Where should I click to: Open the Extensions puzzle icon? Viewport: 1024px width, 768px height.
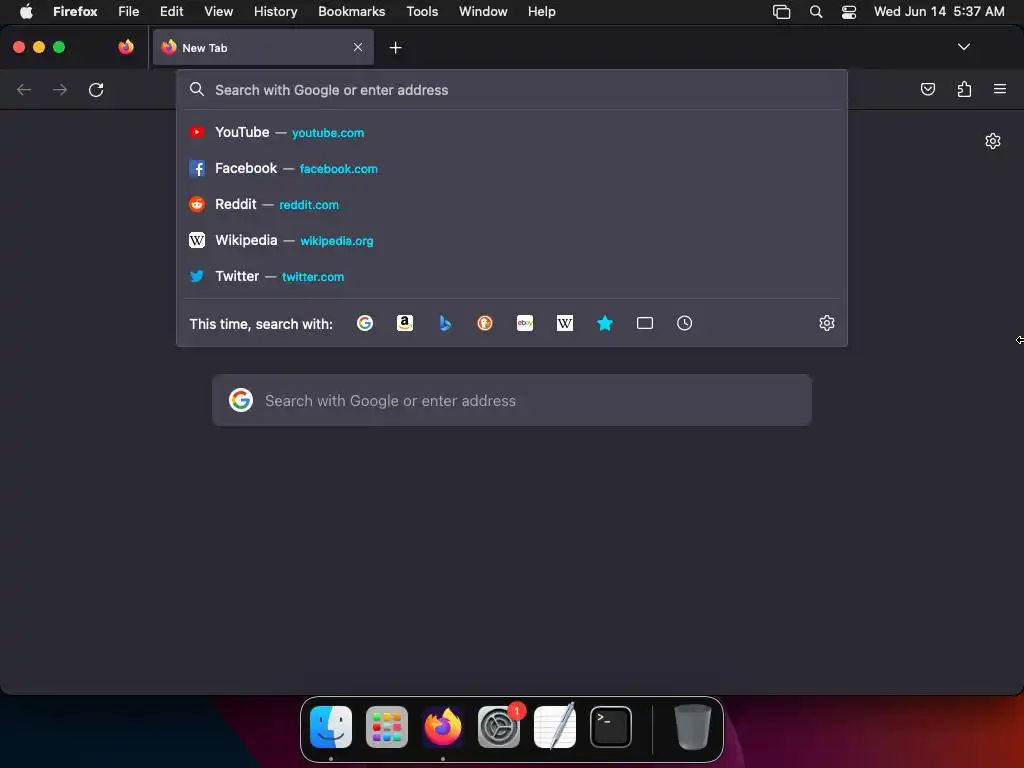[964, 89]
